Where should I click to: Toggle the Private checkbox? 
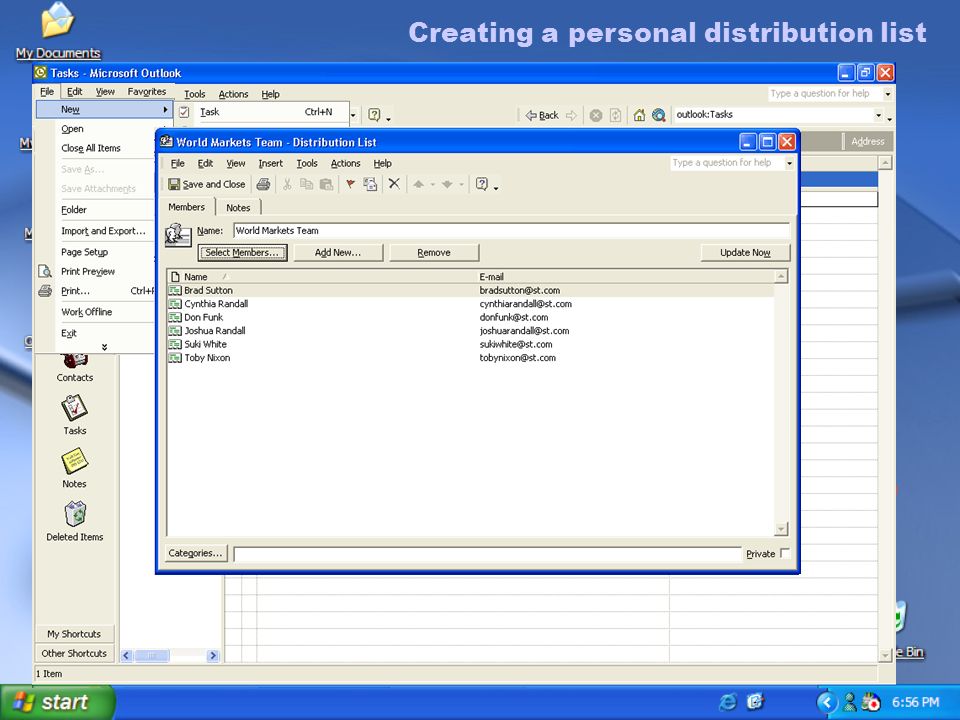point(785,553)
